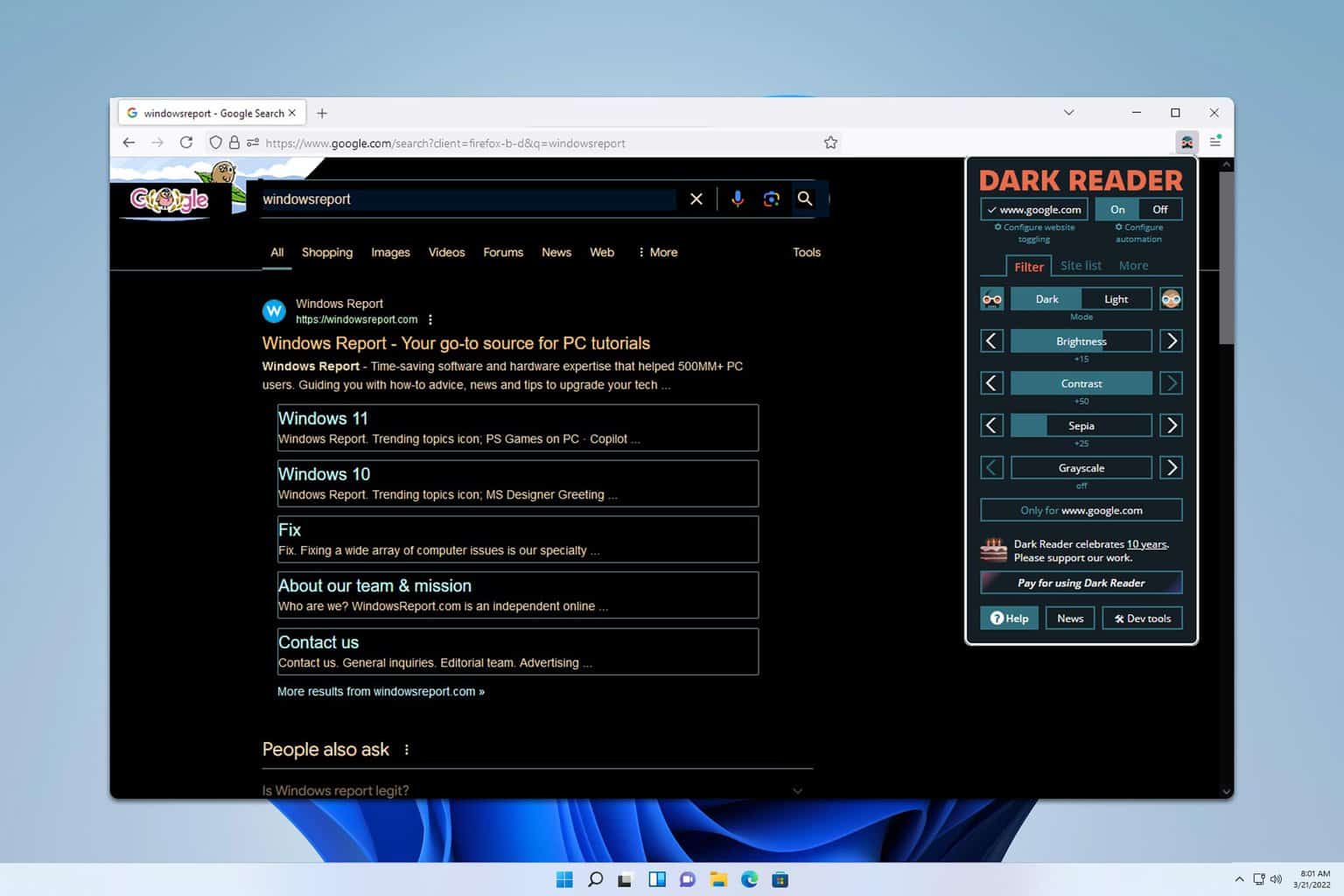Increase Grayscale with right arrow
The width and height of the screenshot is (1344, 896).
(x=1172, y=468)
